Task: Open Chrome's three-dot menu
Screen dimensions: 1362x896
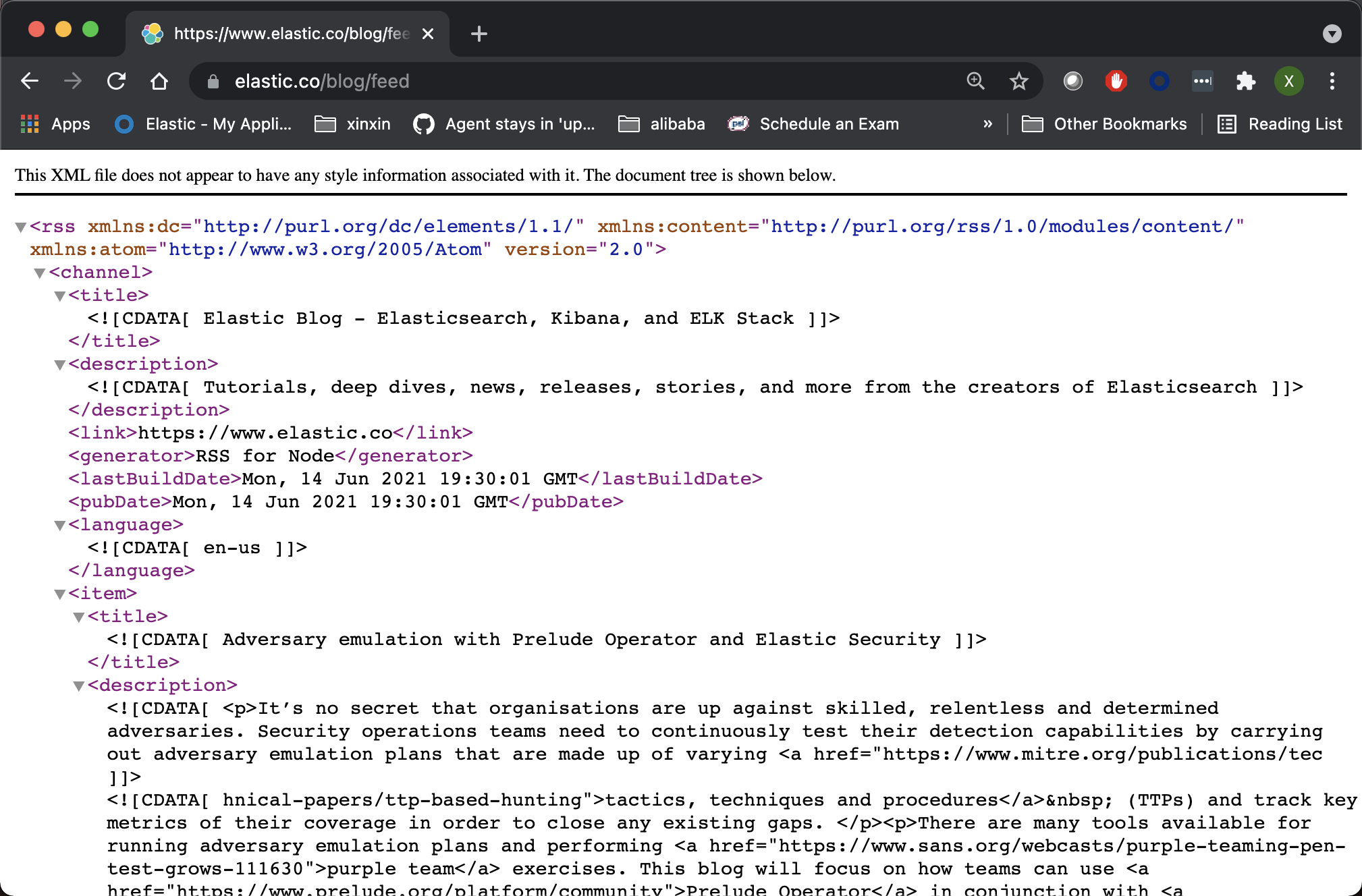Action: tap(1332, 81)
